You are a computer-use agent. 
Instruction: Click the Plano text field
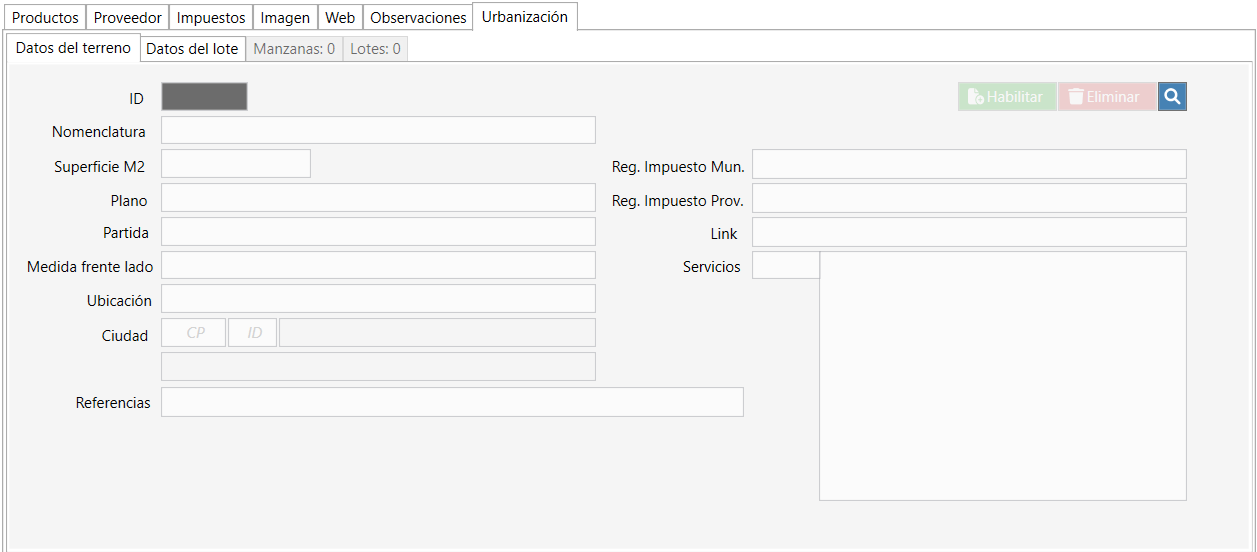tap(378, 198)
